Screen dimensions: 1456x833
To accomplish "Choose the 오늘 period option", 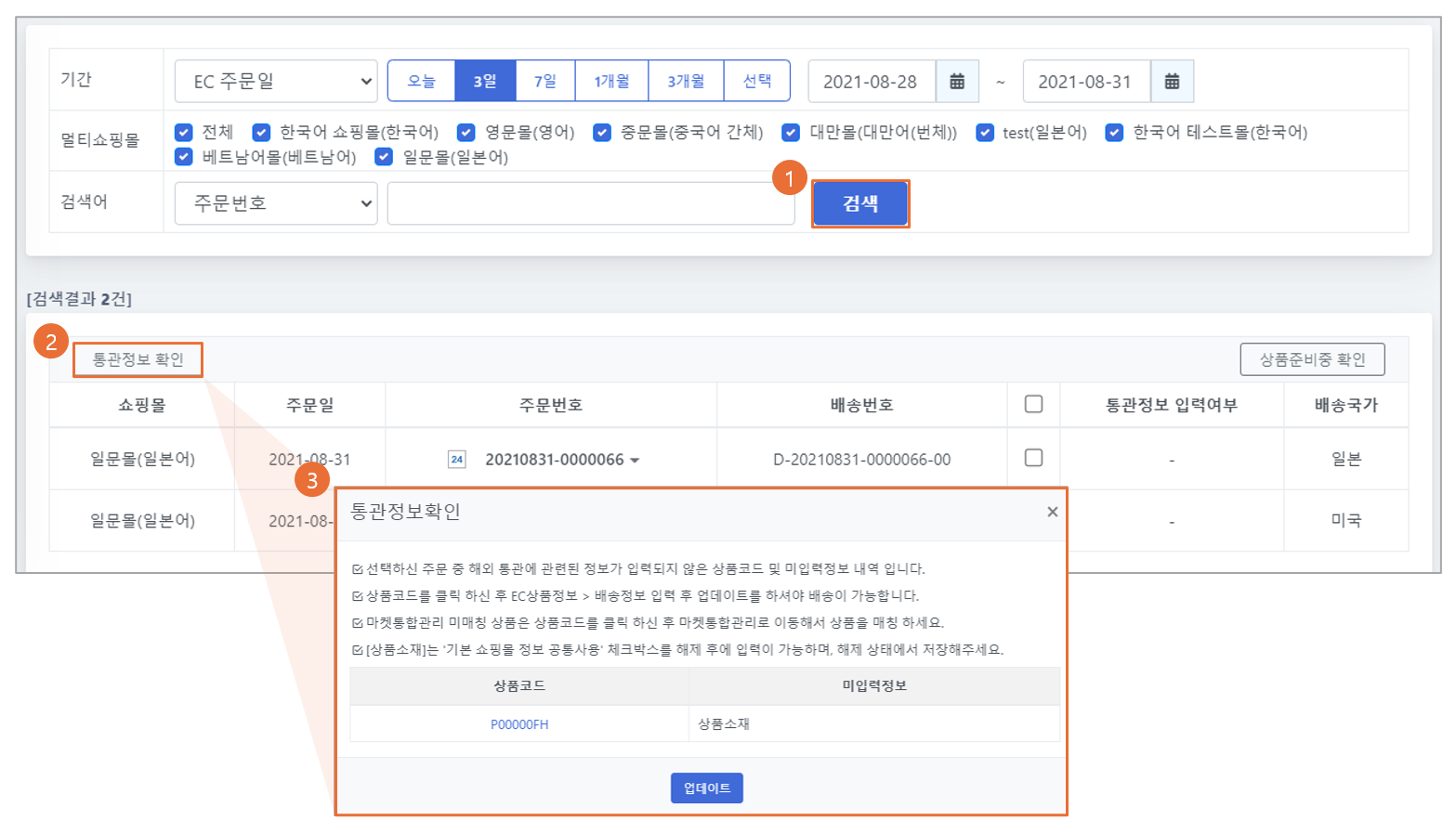I will [x=421, y=82].
